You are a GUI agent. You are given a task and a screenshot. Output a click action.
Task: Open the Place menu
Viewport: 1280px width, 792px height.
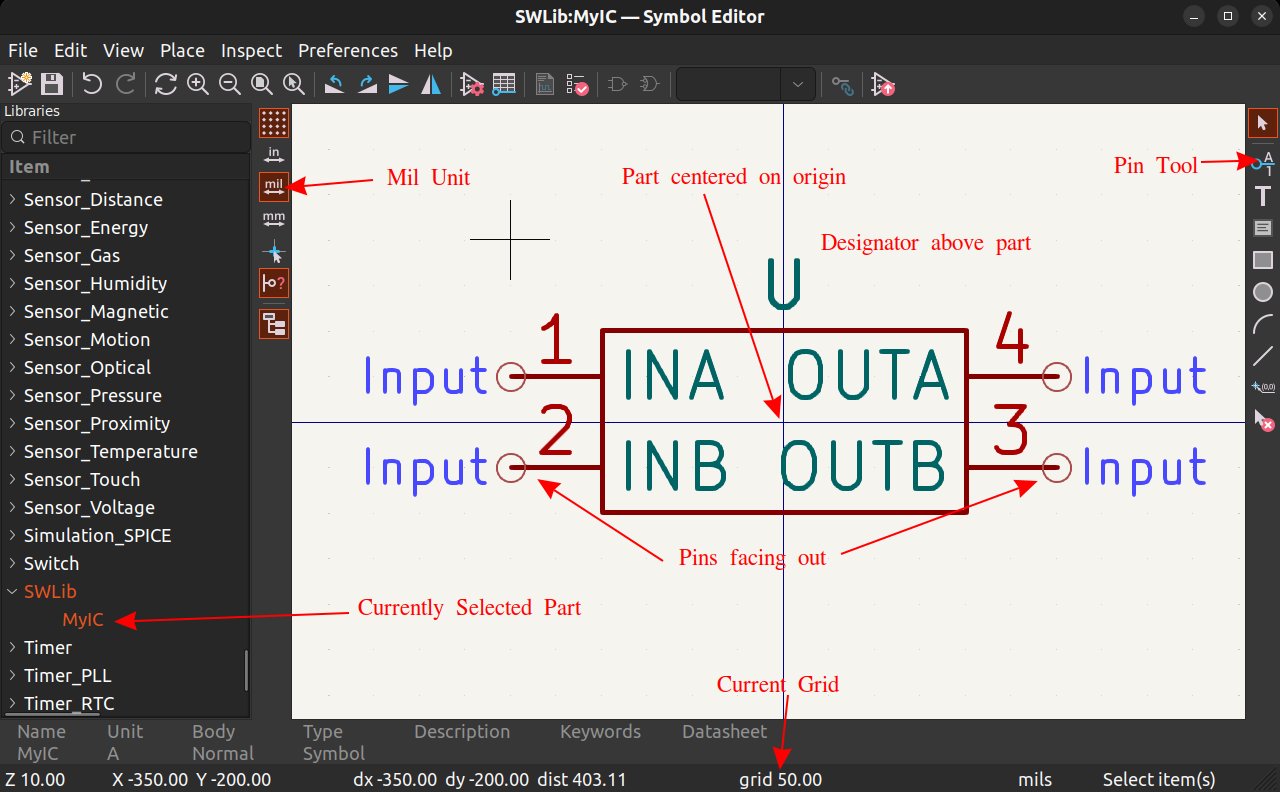(x=182, y=50)
